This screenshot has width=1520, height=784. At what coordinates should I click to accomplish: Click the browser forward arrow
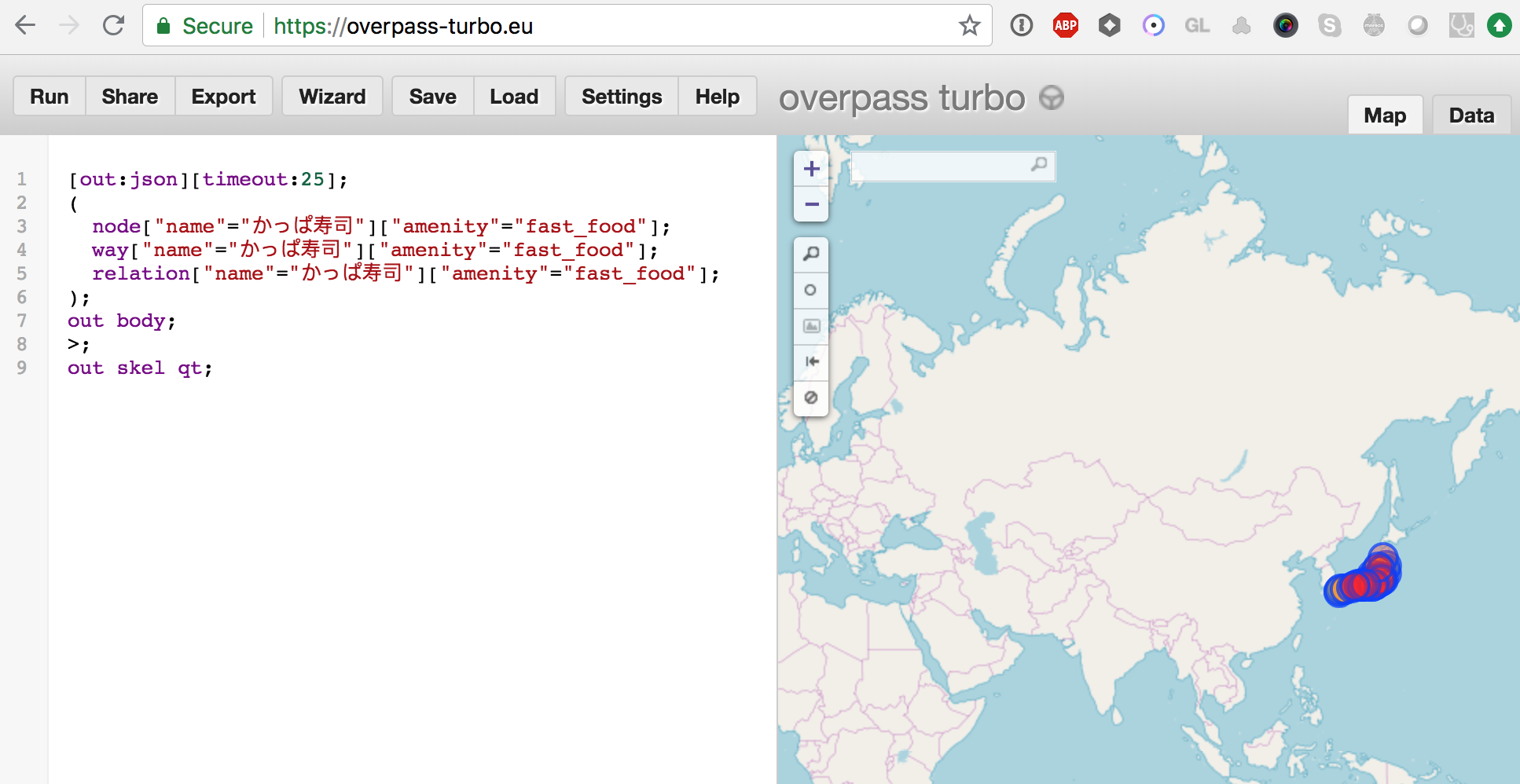69,26
